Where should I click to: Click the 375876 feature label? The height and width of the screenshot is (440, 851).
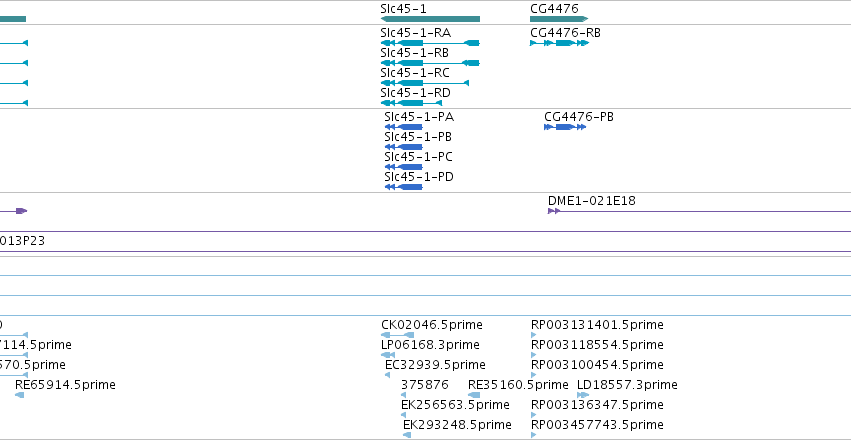click(425, 385)
